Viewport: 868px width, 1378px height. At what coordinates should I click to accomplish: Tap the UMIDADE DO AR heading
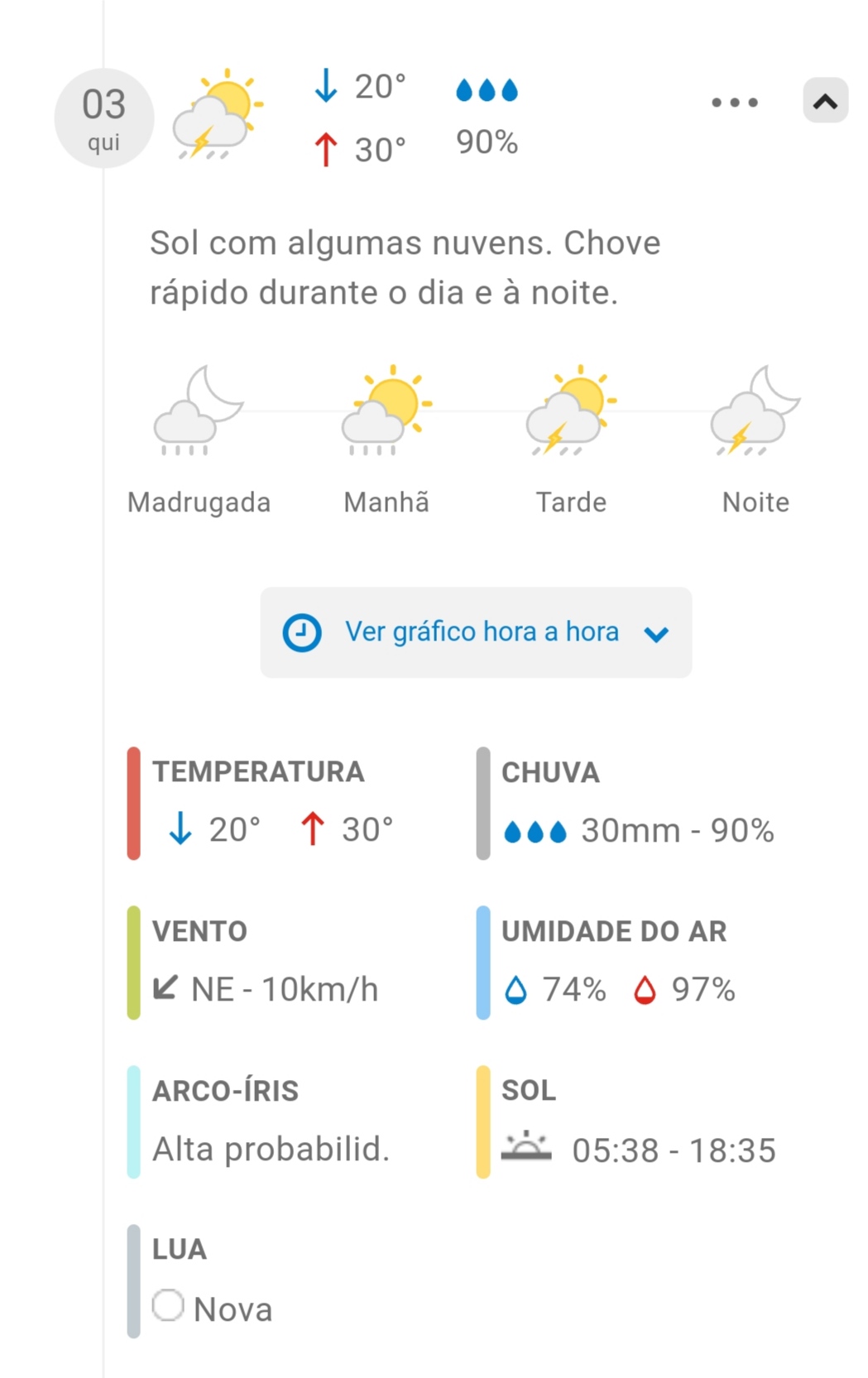click(x=614, y=931)
